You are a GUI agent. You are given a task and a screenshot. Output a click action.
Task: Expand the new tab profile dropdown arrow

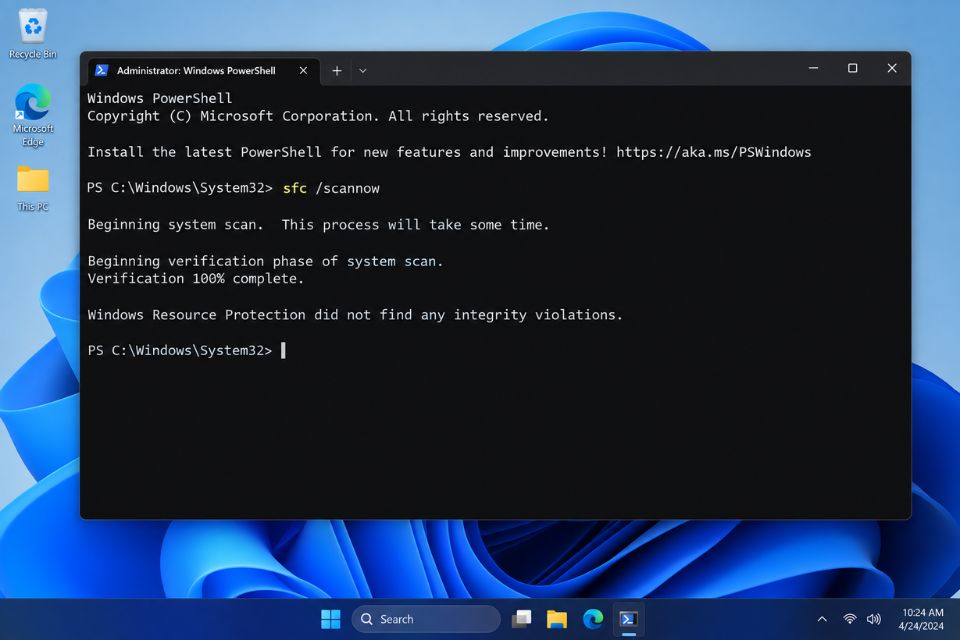click(x=362, y=71)
